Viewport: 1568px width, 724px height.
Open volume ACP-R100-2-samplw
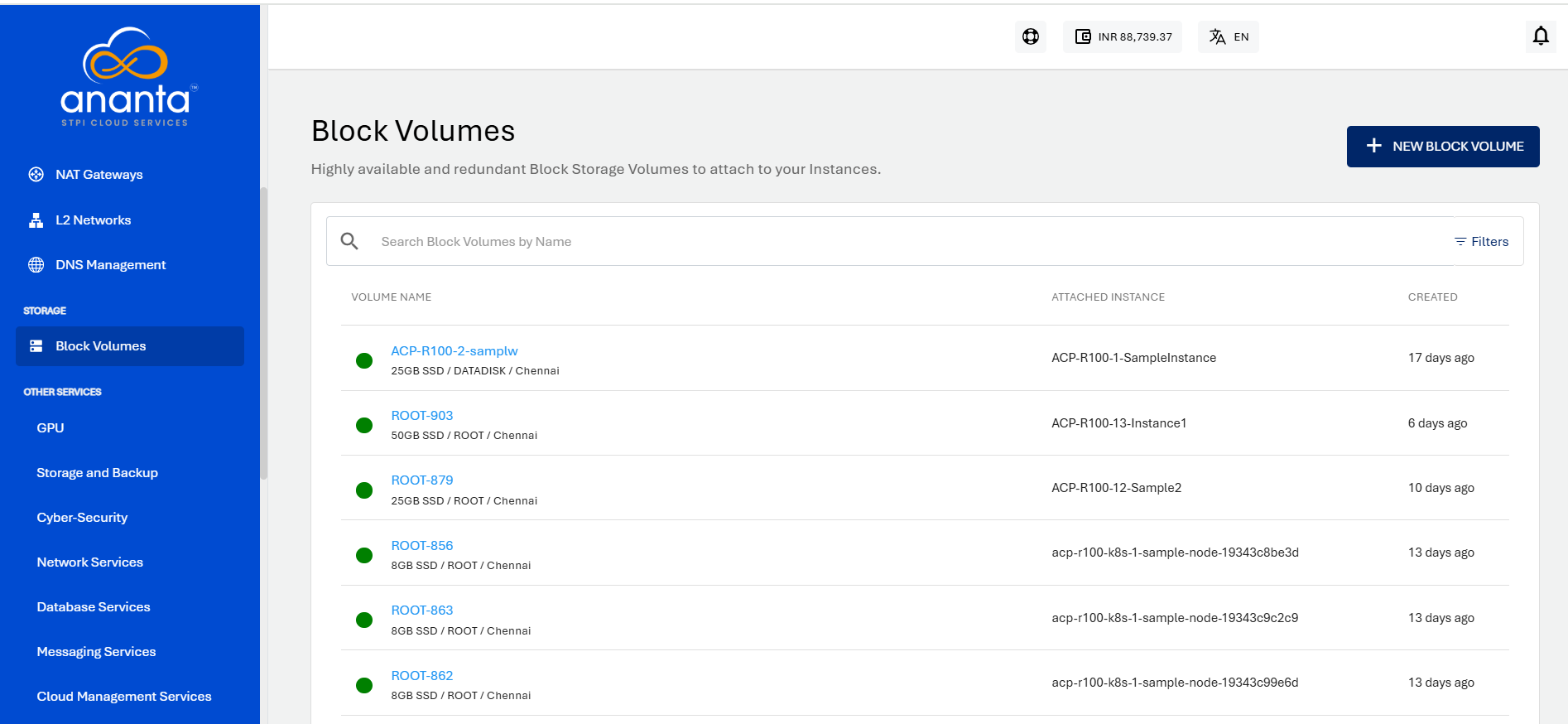tap(455, 350)
